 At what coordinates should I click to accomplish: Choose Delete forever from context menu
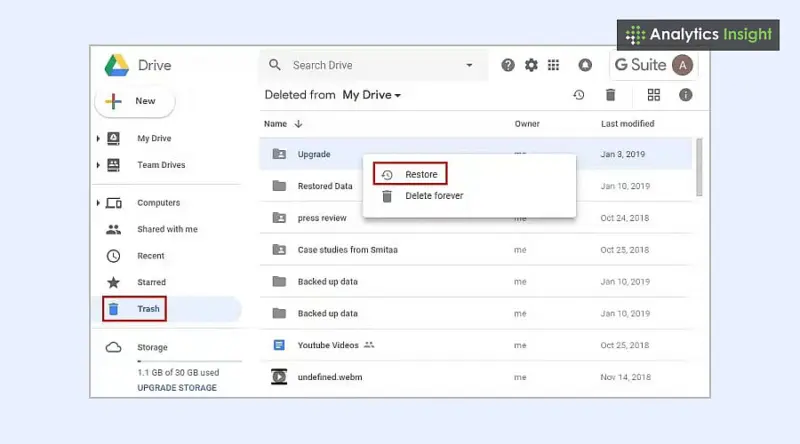(433, 196)
